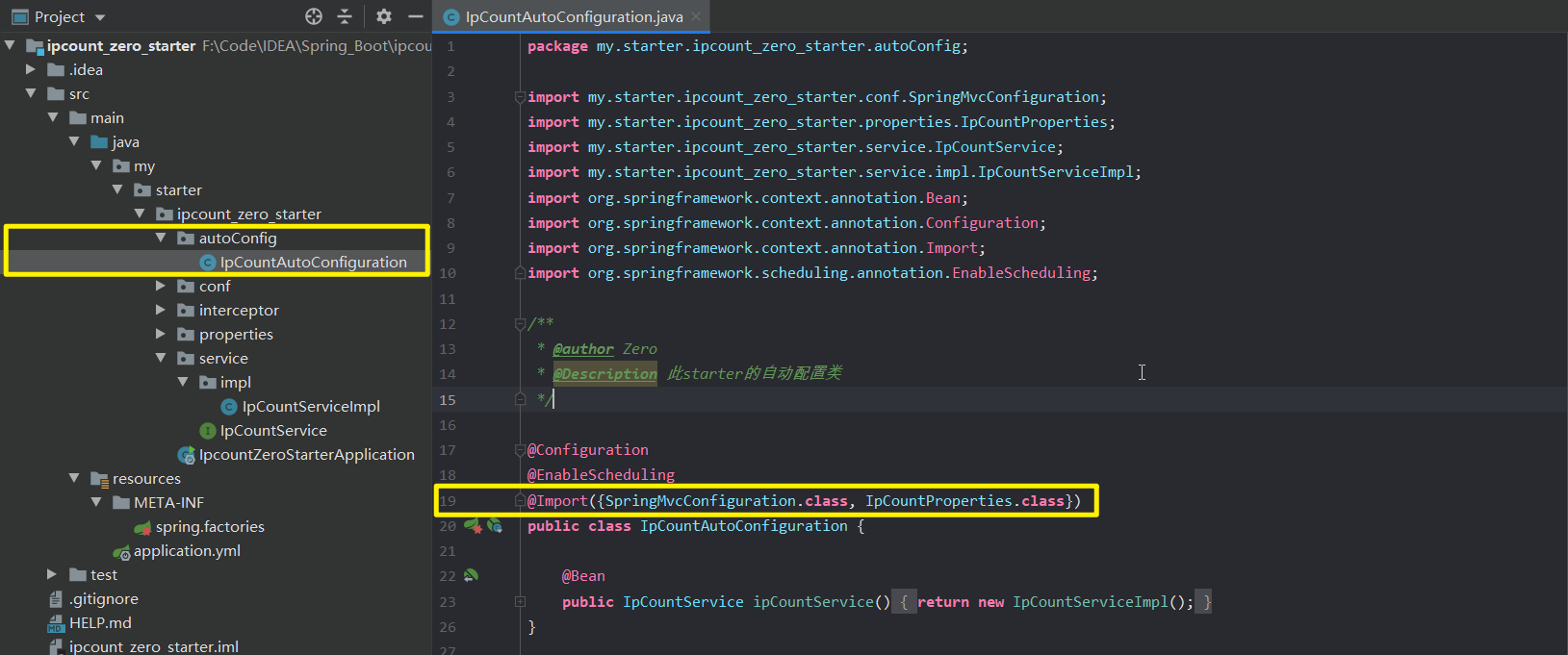Click the interface icon beside IpCountService
The image size is (1568, 655).
click(x=207, y=431)
